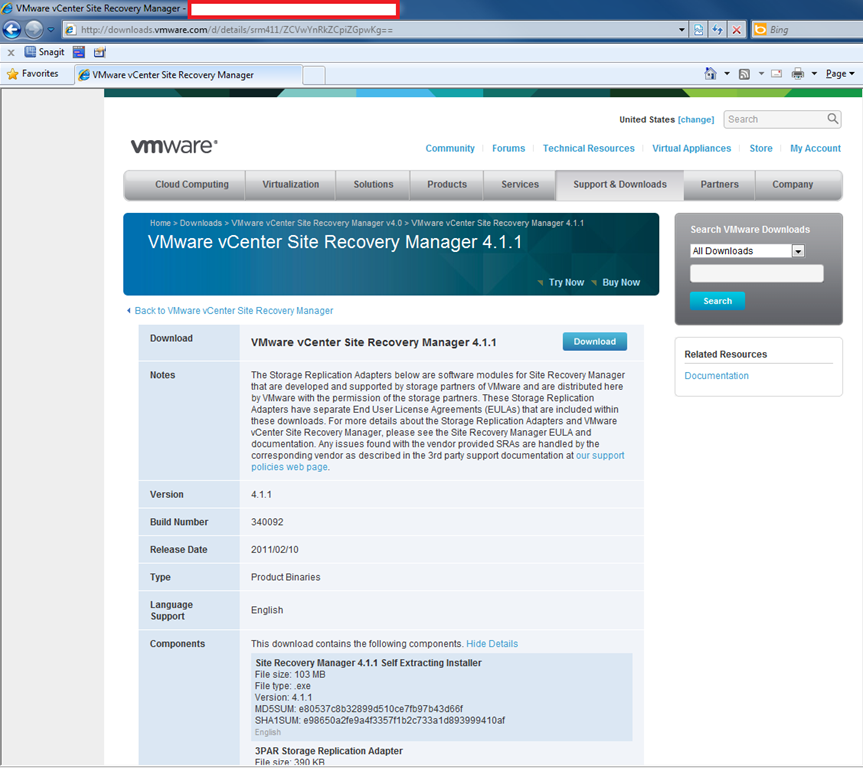Viewport: 863px width, 768px height.
Task: Open the Technical Resources link
Action: [x=588, y=149]
